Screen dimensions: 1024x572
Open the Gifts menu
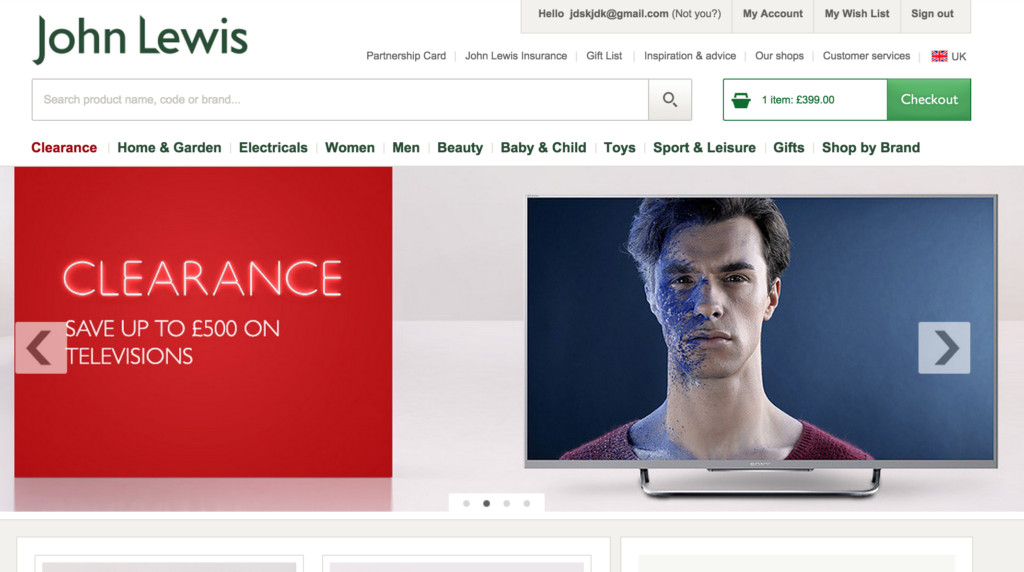788,148
